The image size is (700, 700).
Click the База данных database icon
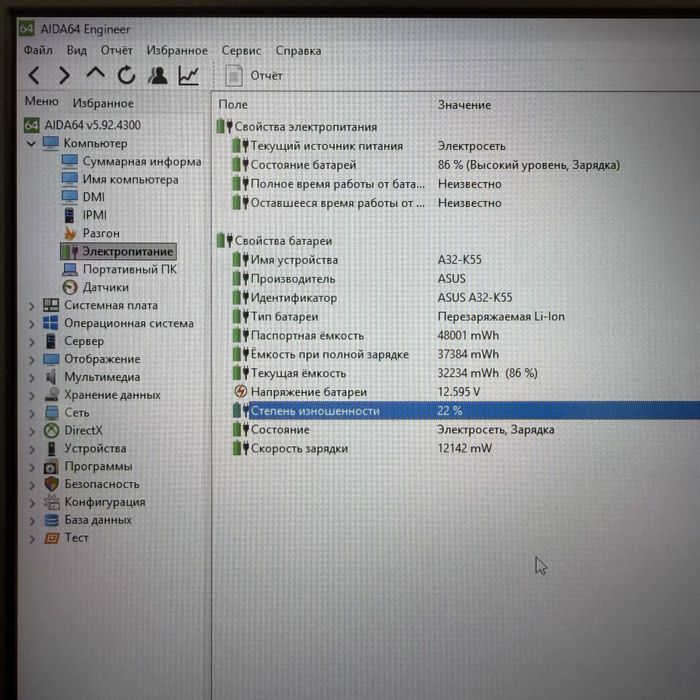(52, 520)
